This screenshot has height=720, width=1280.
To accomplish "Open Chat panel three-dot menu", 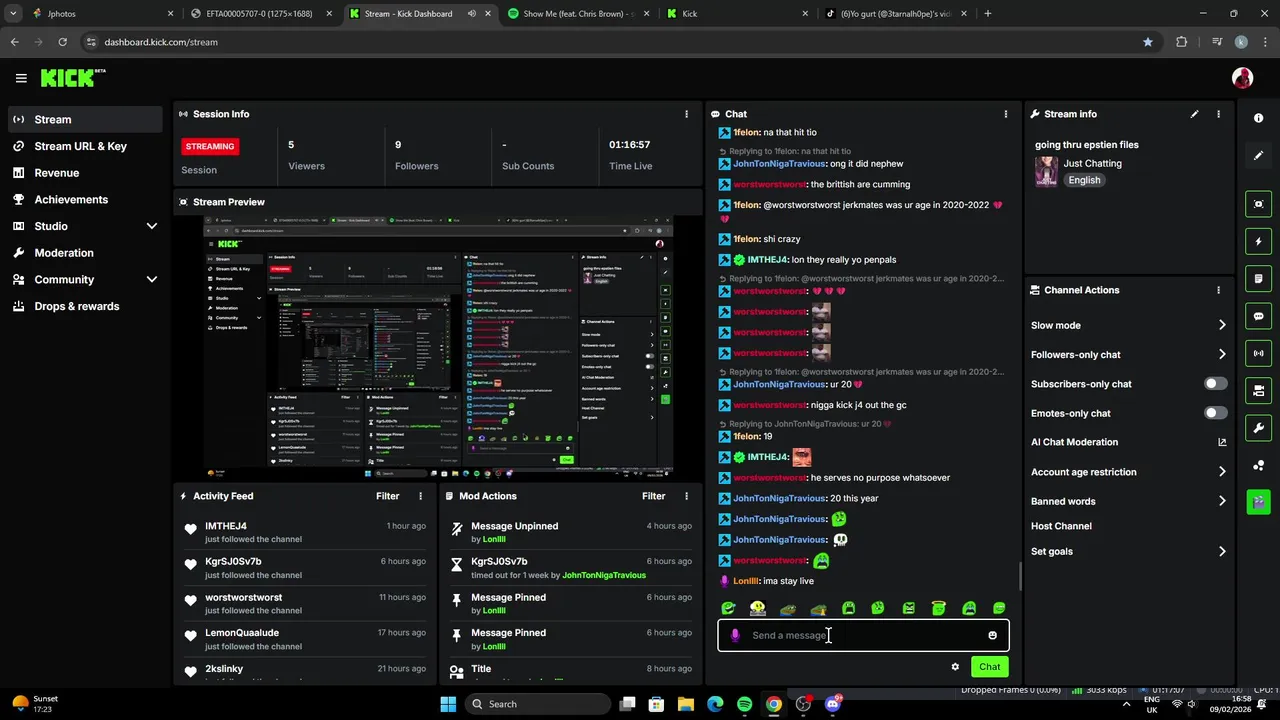I will (1005, 114).
